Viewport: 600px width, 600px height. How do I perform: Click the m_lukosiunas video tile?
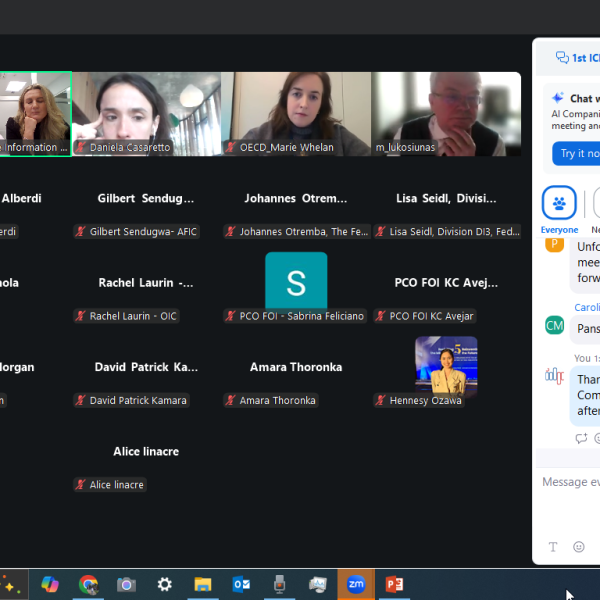pos(446,113)
